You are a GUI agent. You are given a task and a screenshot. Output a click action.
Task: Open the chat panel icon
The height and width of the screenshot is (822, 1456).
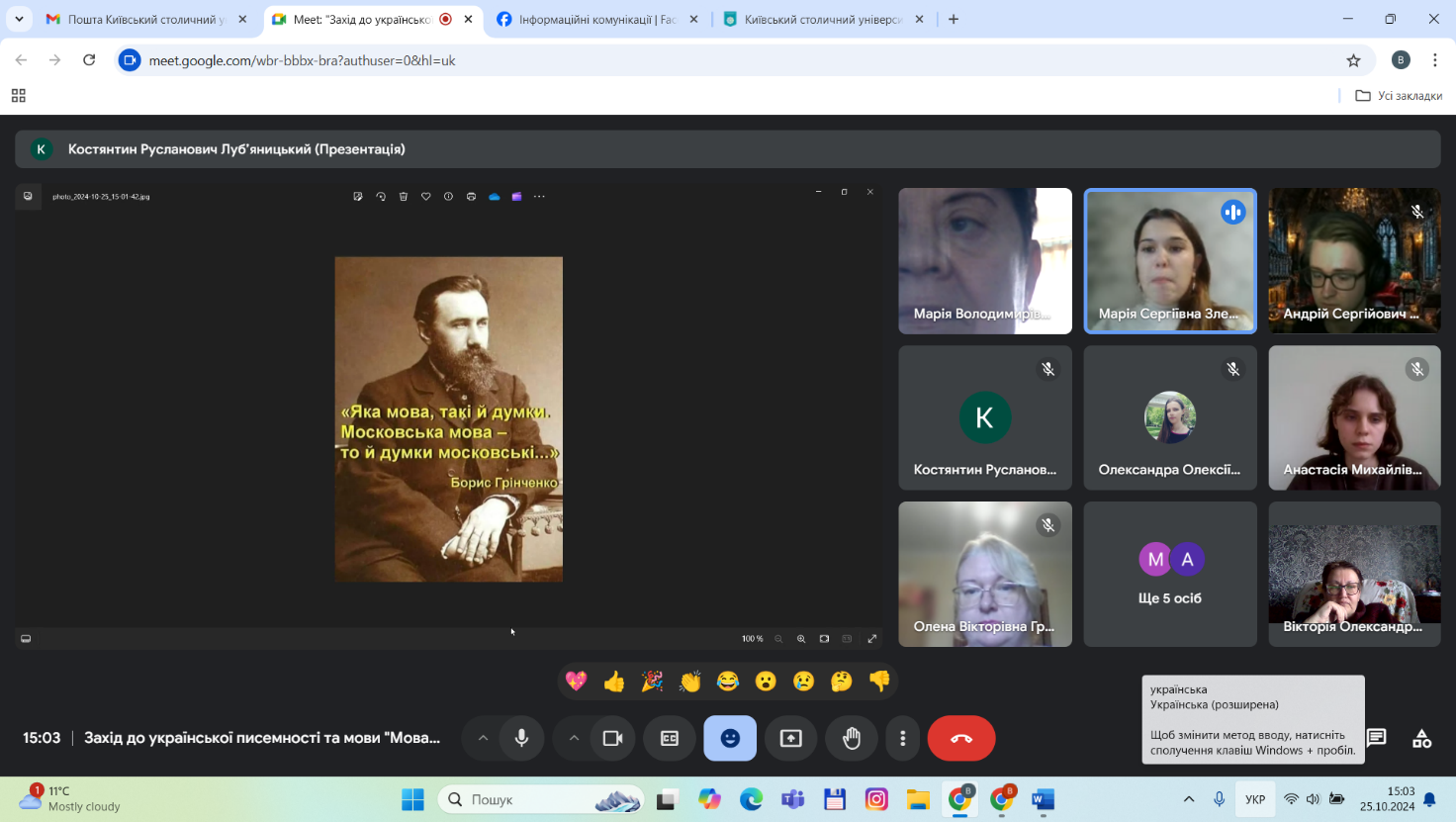1376,738
